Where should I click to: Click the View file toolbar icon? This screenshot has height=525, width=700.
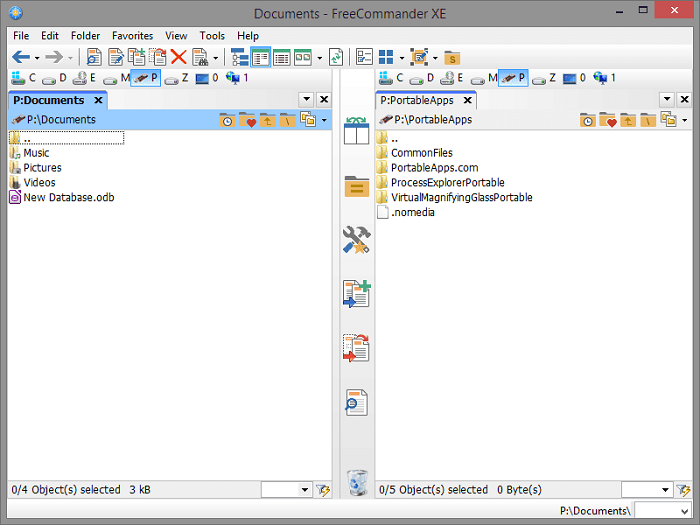(94, 57)
